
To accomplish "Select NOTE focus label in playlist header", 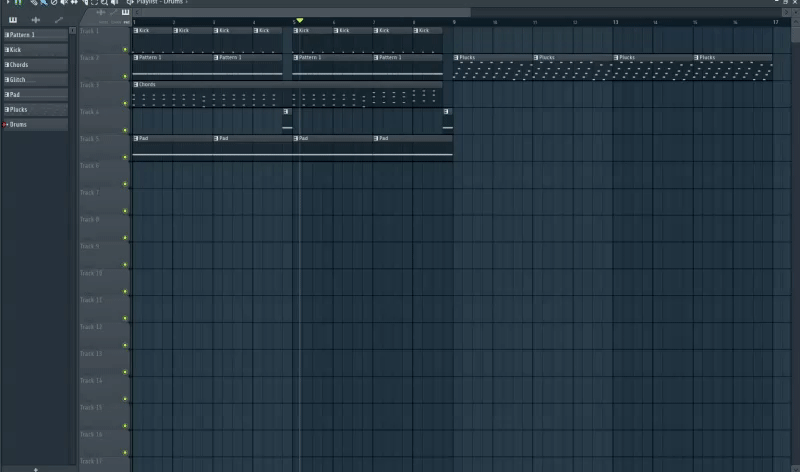I will point(104,22).
